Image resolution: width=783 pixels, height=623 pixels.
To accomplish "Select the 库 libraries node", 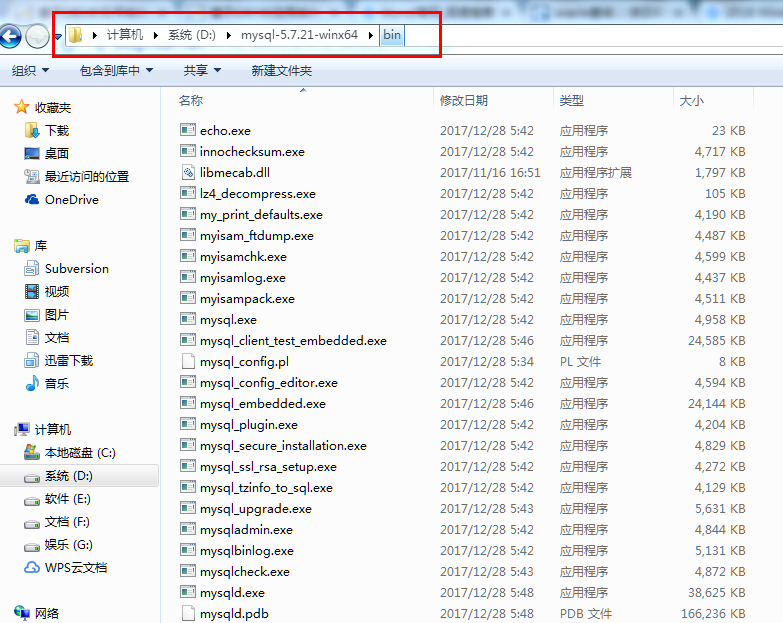I will [x=30, y=245].
